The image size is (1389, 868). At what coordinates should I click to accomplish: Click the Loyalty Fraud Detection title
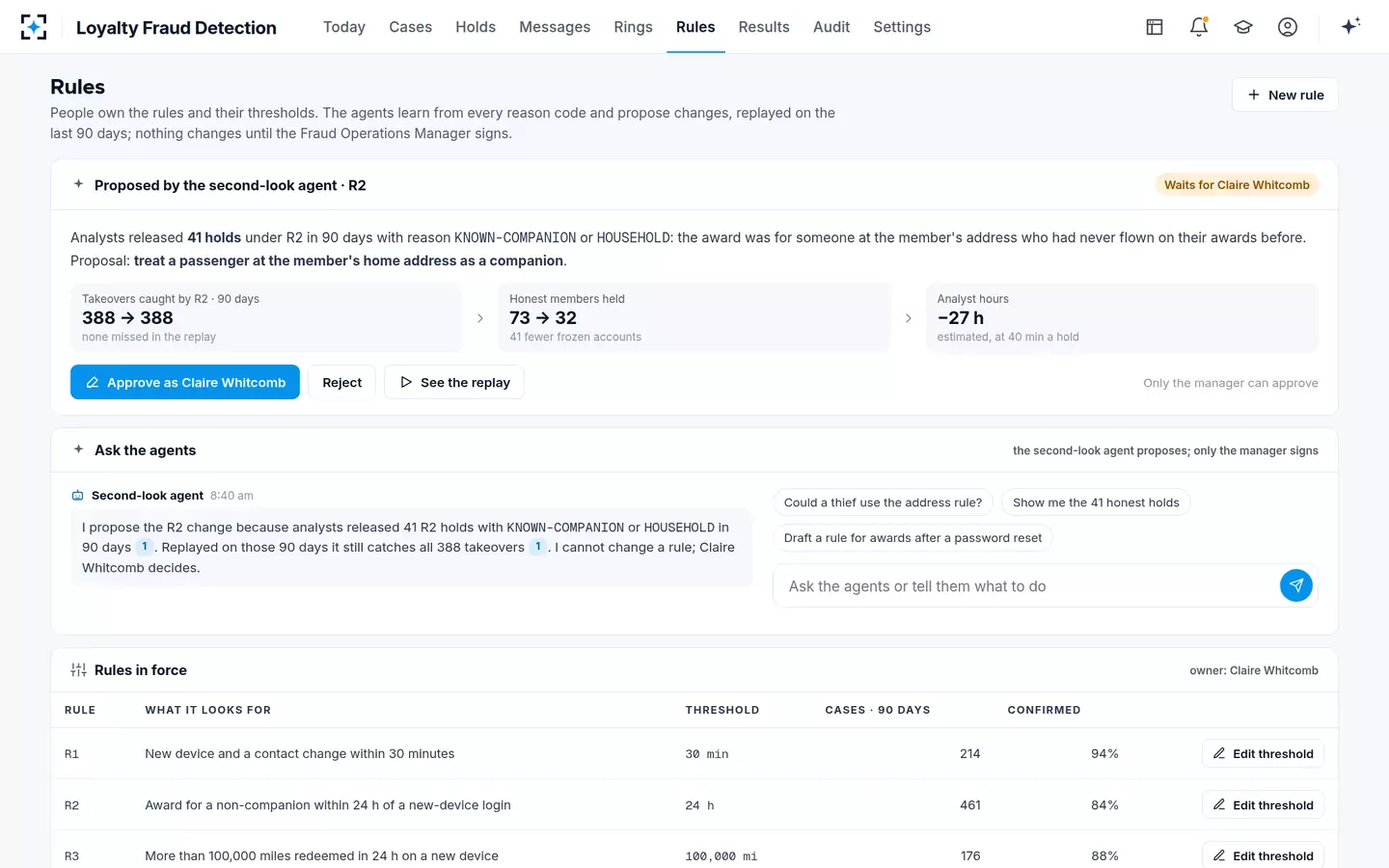coord(177,28)
